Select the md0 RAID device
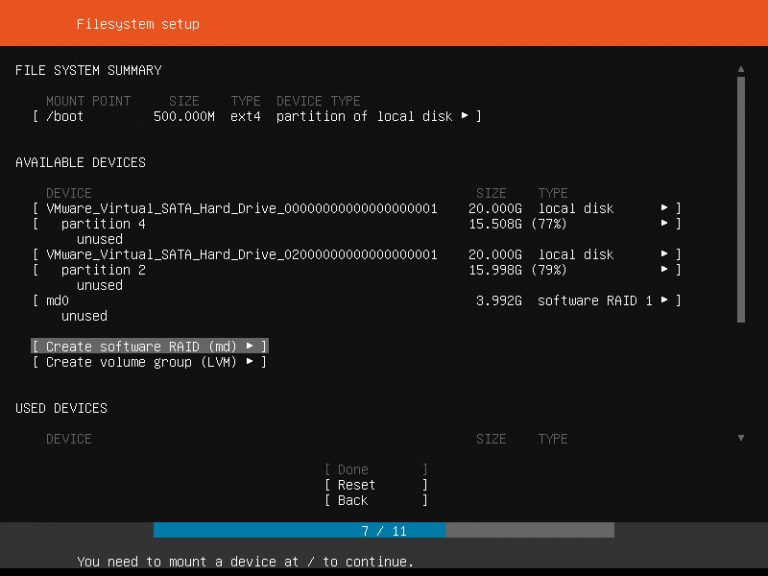 [x=357, y=301]
